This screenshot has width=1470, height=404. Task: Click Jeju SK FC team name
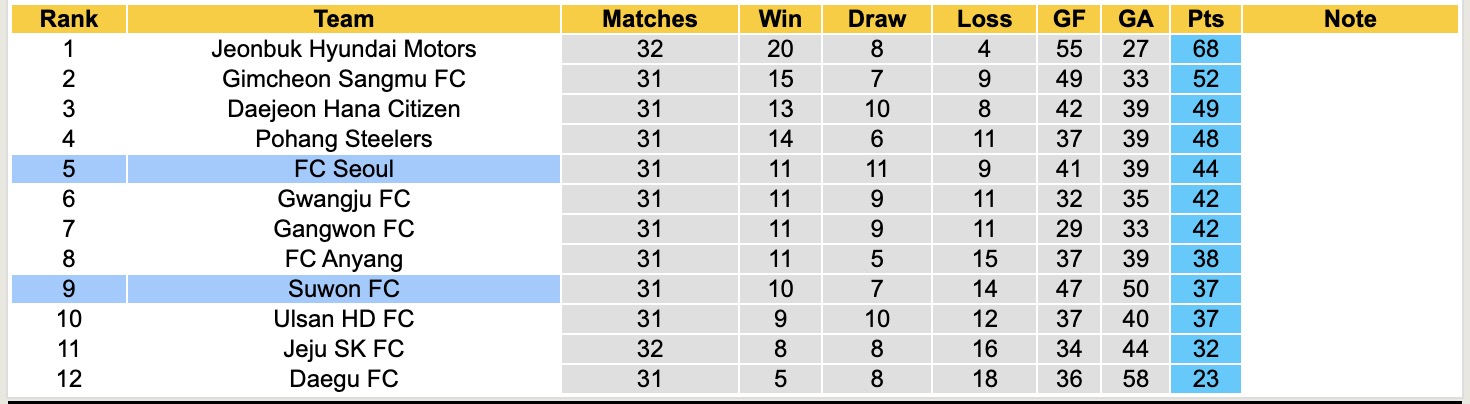[343, 349]
